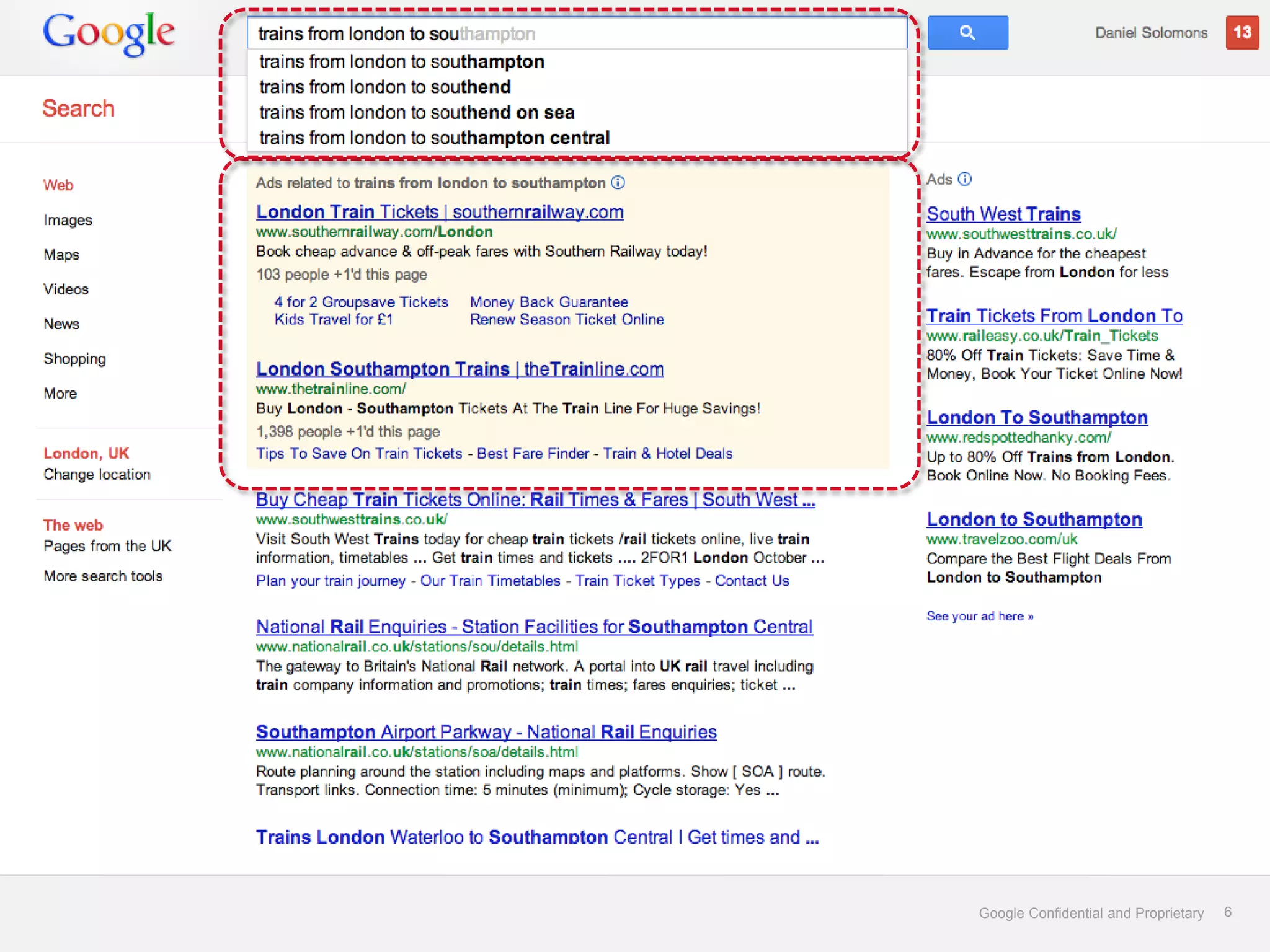Choose suggestion ending in southend on sea
The image size is (1270, 952).
click(417, 113)
